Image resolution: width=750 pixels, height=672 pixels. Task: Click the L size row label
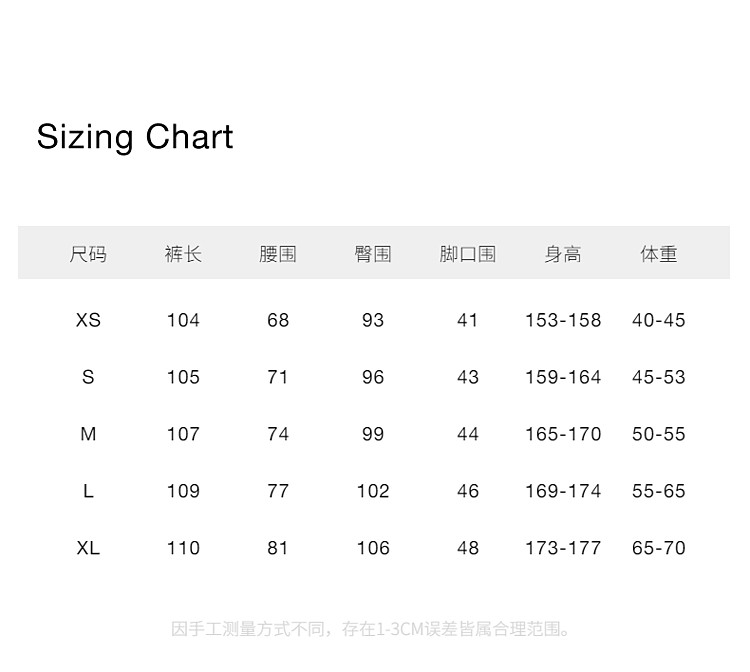coord(88,491)
